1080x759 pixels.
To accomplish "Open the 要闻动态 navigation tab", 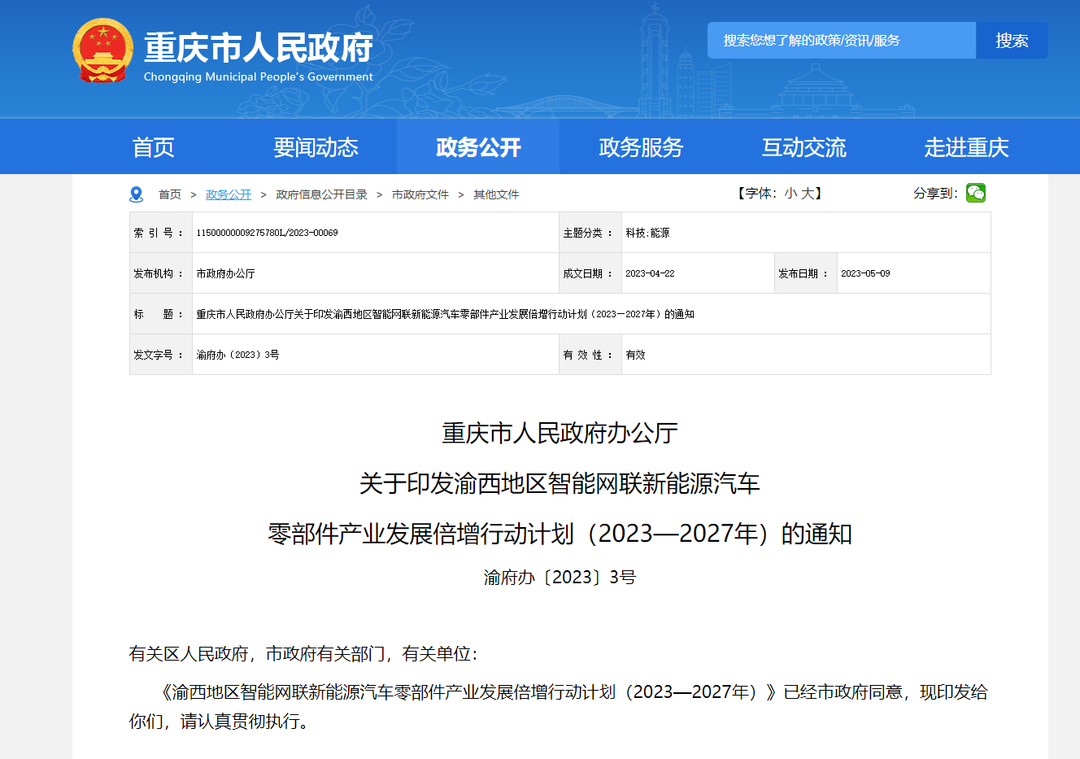I will (315, 147).
